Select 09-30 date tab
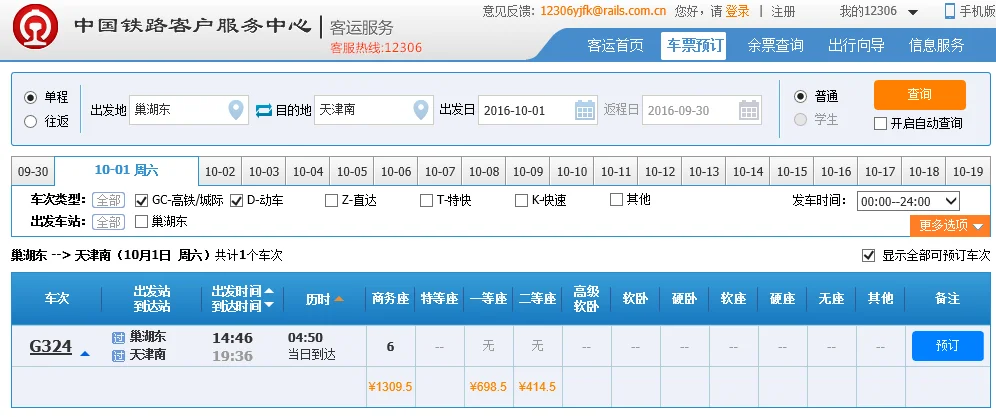The image size is (996, 417). [33, 172]
